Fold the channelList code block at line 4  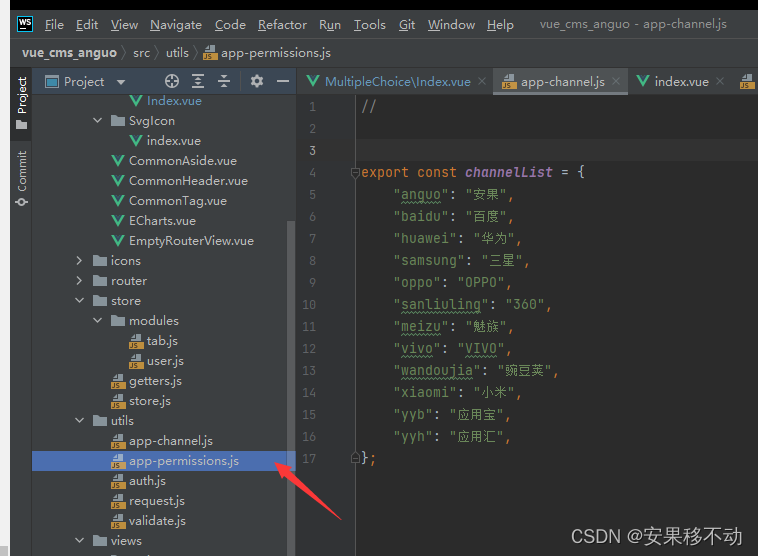(x=354, y=172)
